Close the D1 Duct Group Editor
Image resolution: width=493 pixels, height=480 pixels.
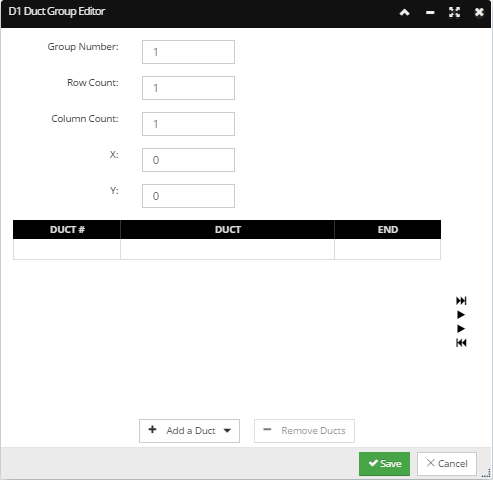coord(479,12)
